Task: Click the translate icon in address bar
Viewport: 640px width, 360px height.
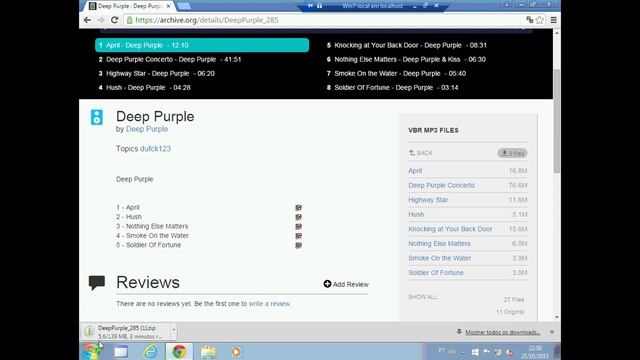Action: [x=530, y=20]
